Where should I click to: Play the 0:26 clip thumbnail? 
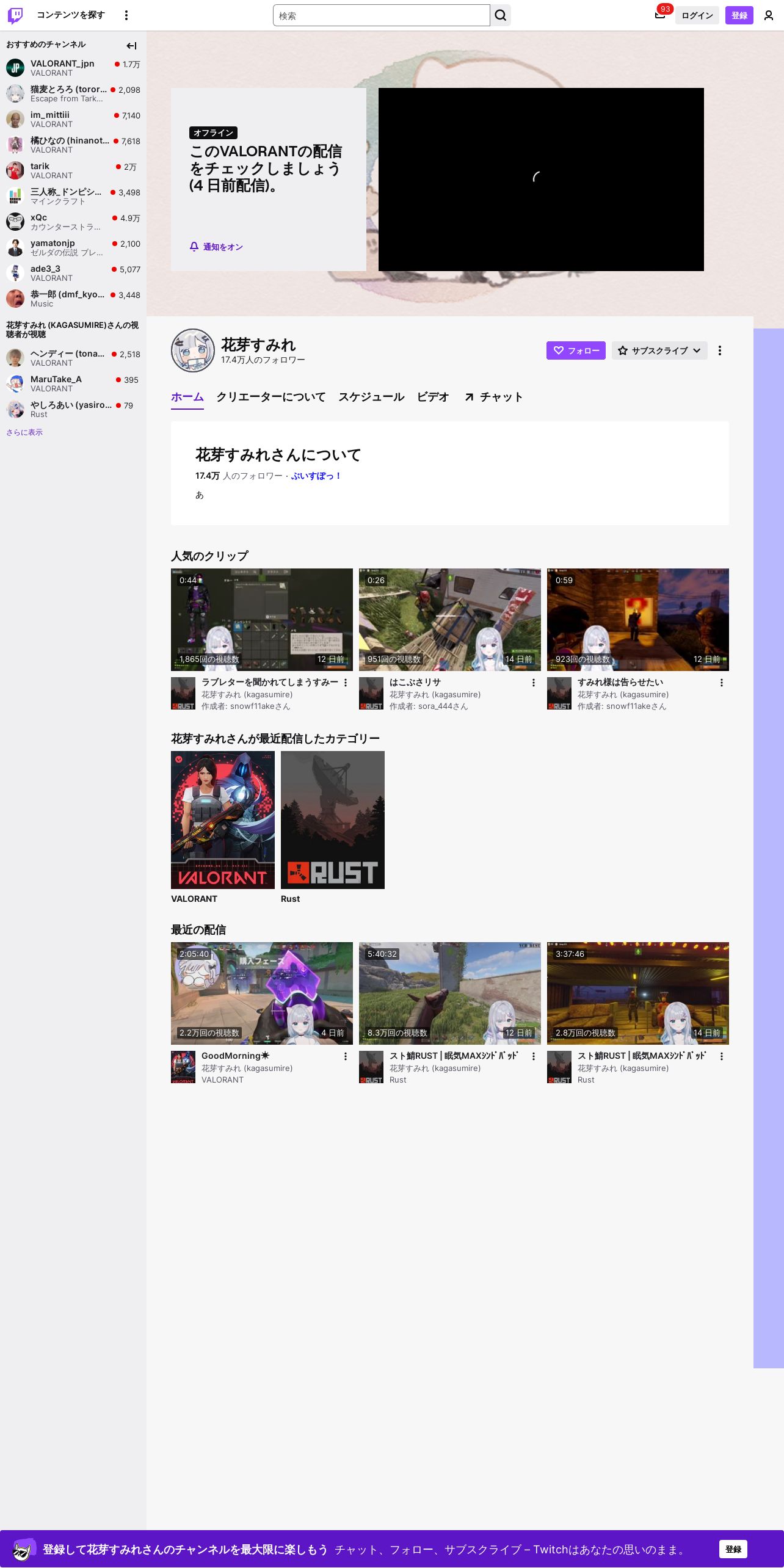pyautogui.click(x=450, y=620)
